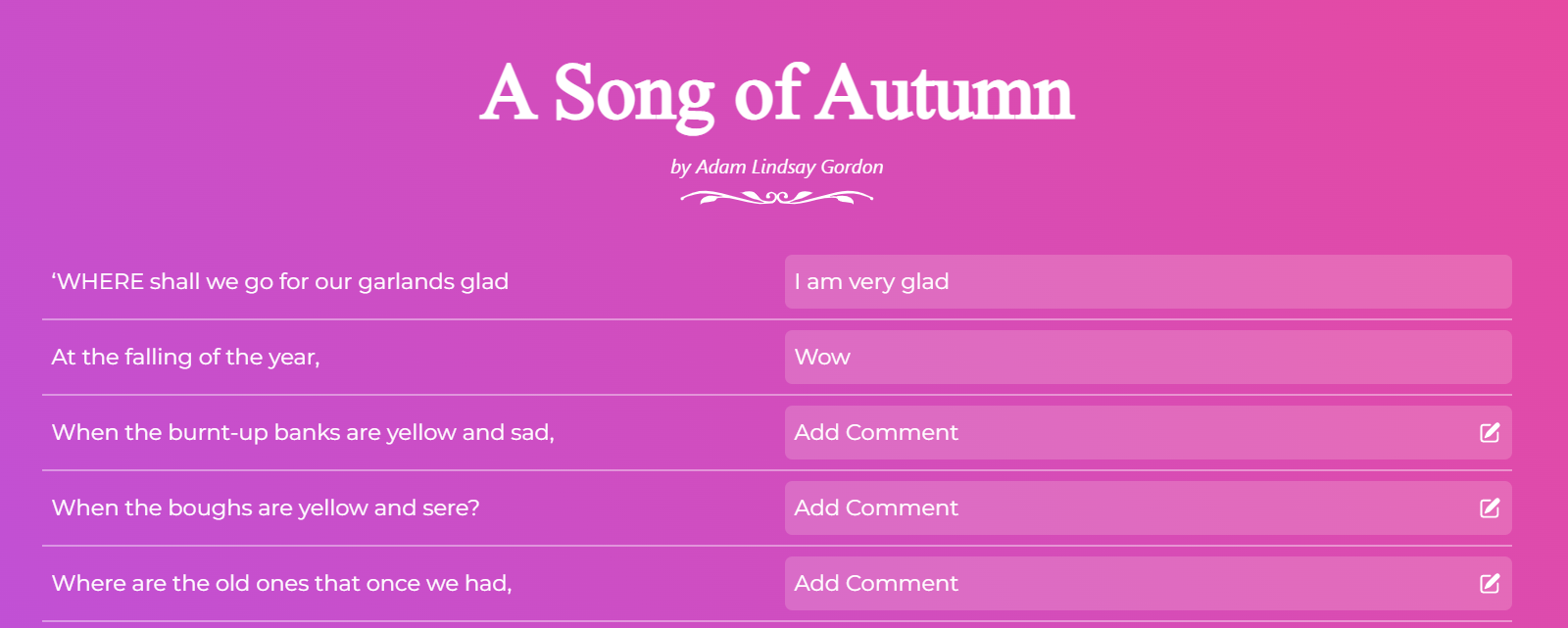This screenshot has width=1568, height=628.
Task: Click the word 'Autumn' in the title
Action: (x=947, y=93)
